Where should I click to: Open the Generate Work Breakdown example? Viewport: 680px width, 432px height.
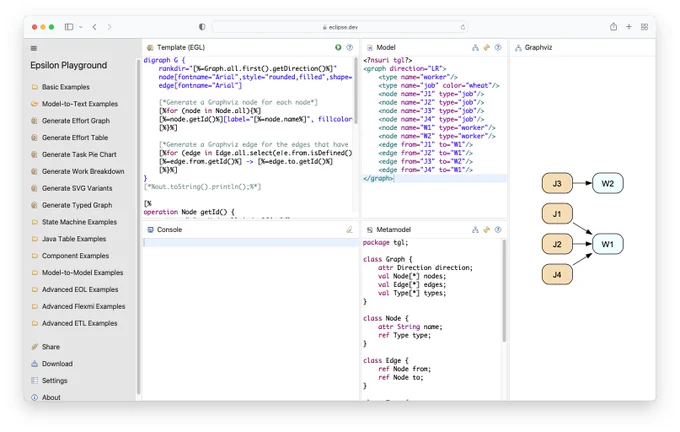pos(78,172)
